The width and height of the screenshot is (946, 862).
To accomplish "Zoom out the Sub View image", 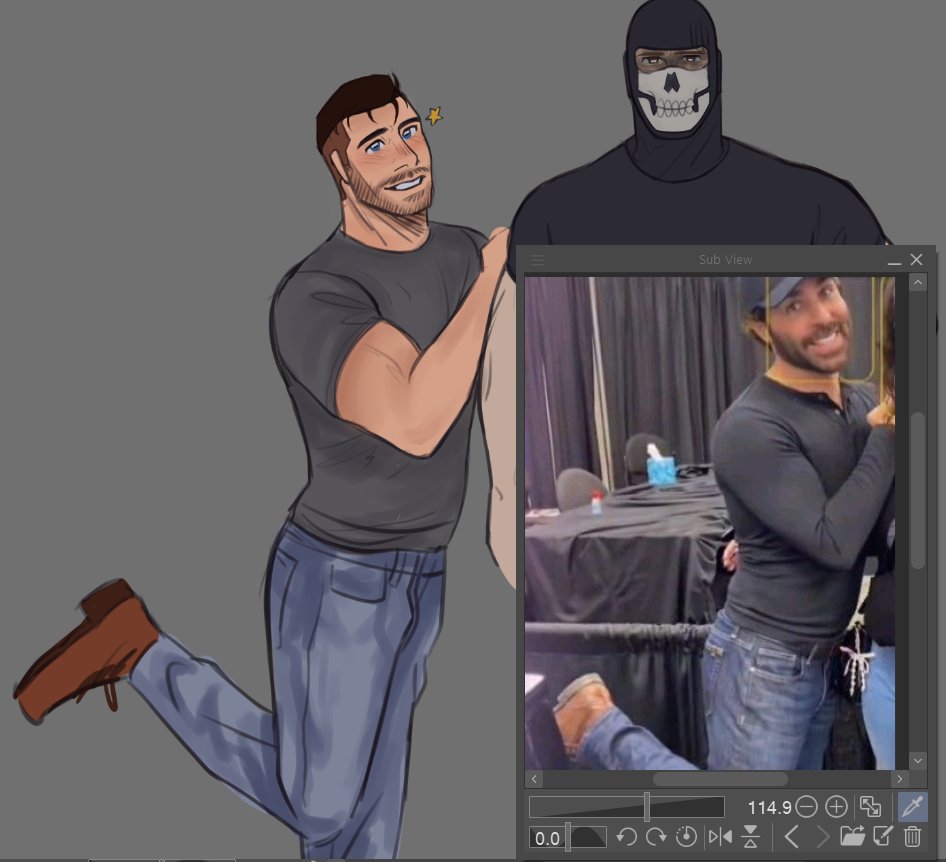I will coord(806,807).
